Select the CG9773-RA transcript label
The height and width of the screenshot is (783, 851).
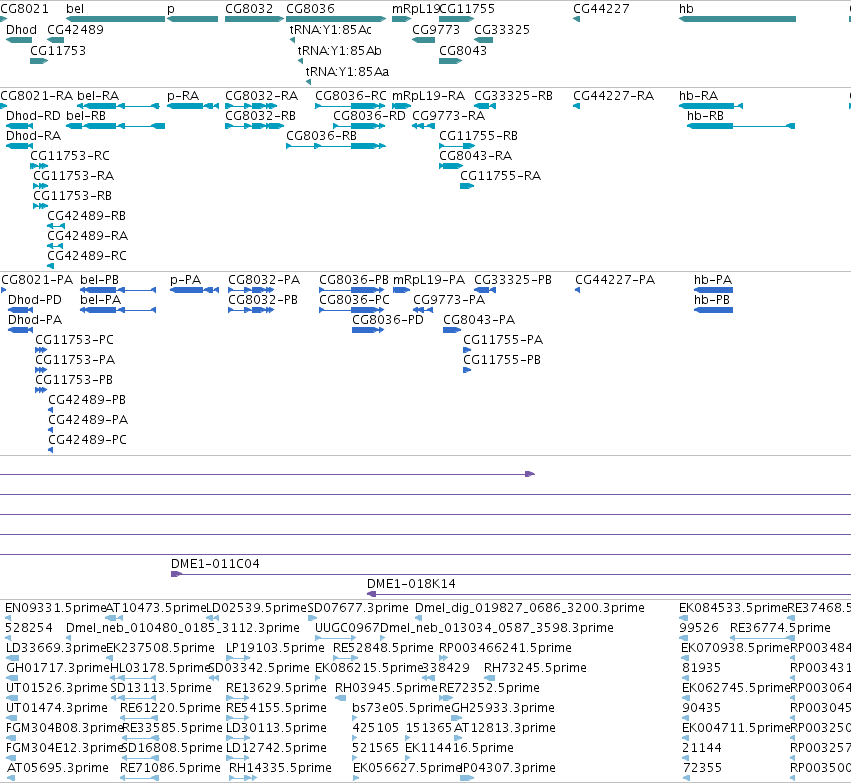(x=448, y=116)
